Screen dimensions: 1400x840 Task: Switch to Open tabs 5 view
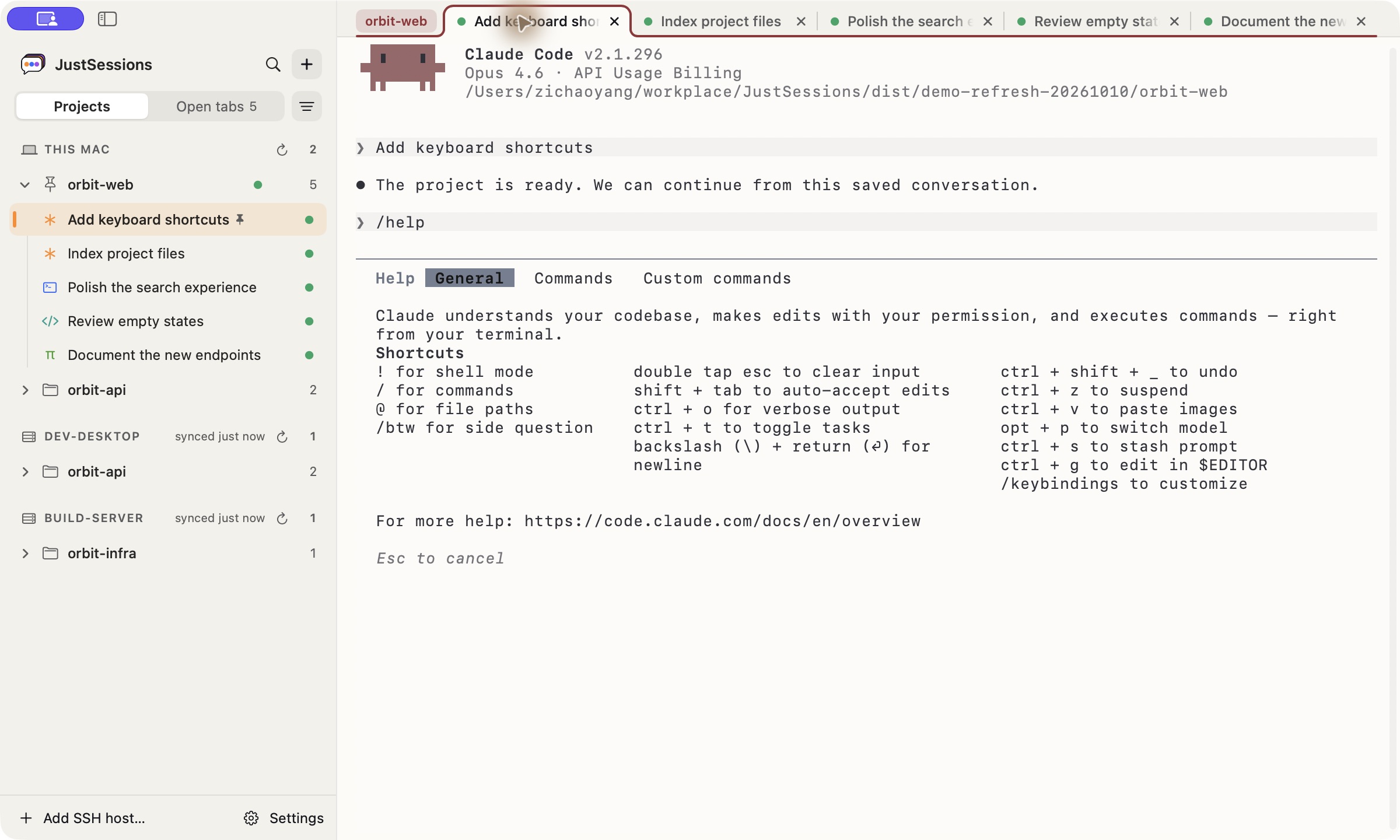click(216, 106)
